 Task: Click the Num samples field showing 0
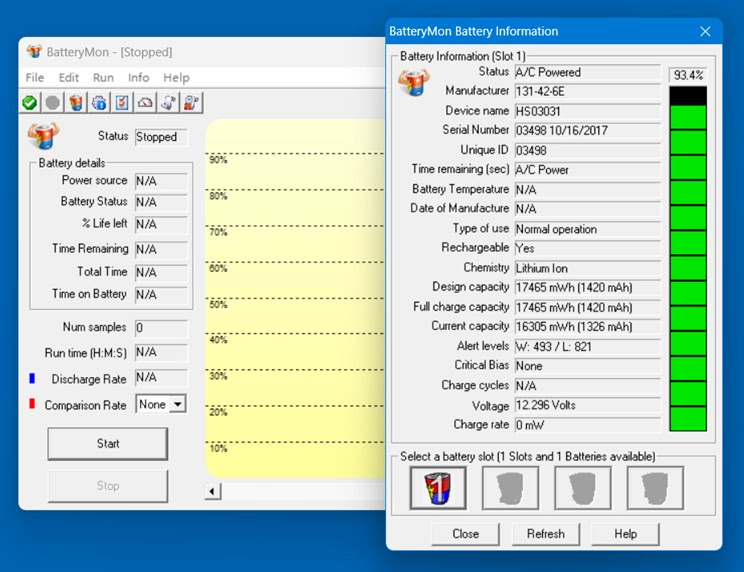pos(161,328)
